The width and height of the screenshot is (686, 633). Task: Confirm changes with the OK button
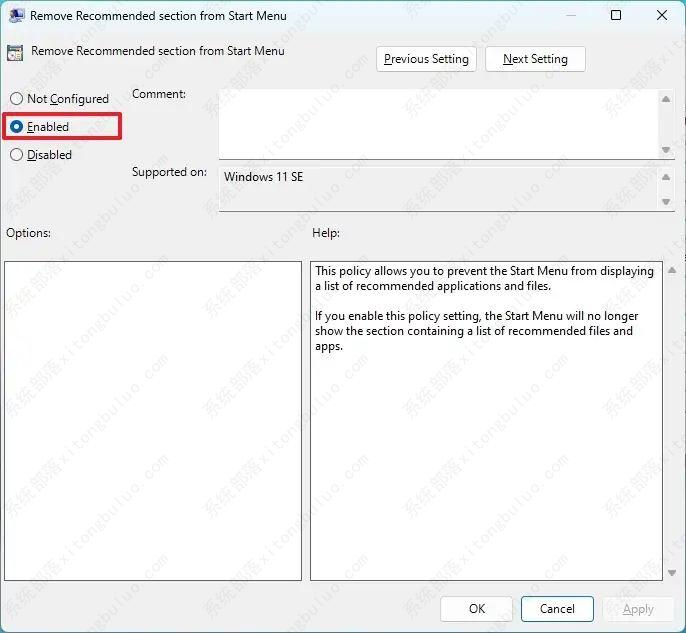[x=477, y=609]
